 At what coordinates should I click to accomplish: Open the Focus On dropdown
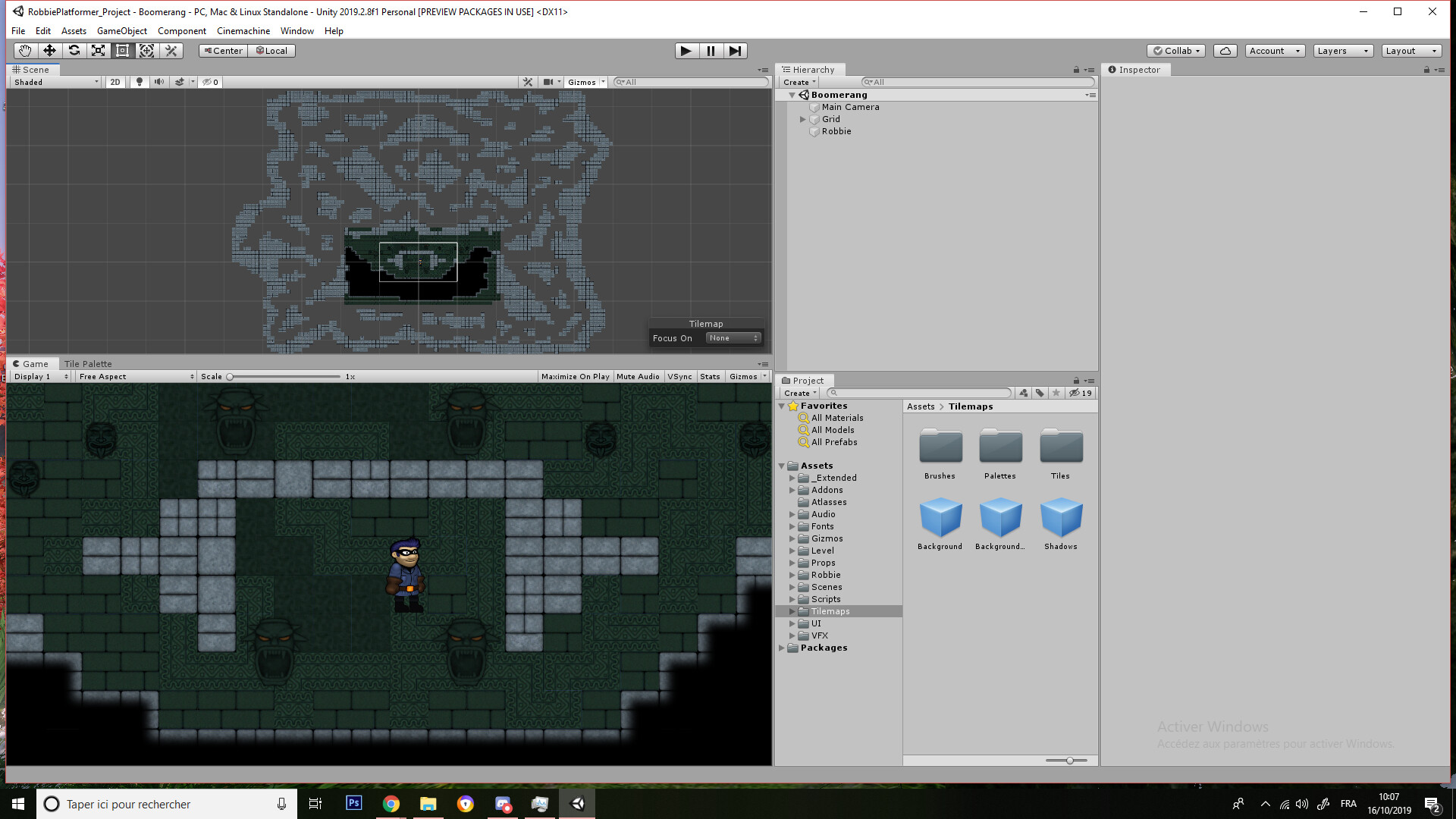point(733,338)
